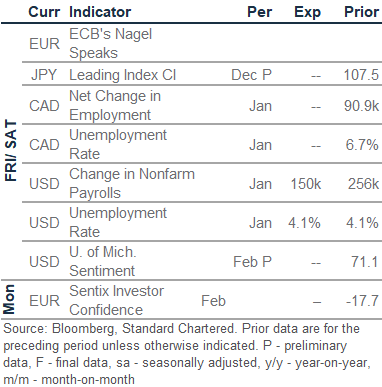This screenshot has height=387, width=382.
Task: Click the 107.5 prior value
Action: 361,75
